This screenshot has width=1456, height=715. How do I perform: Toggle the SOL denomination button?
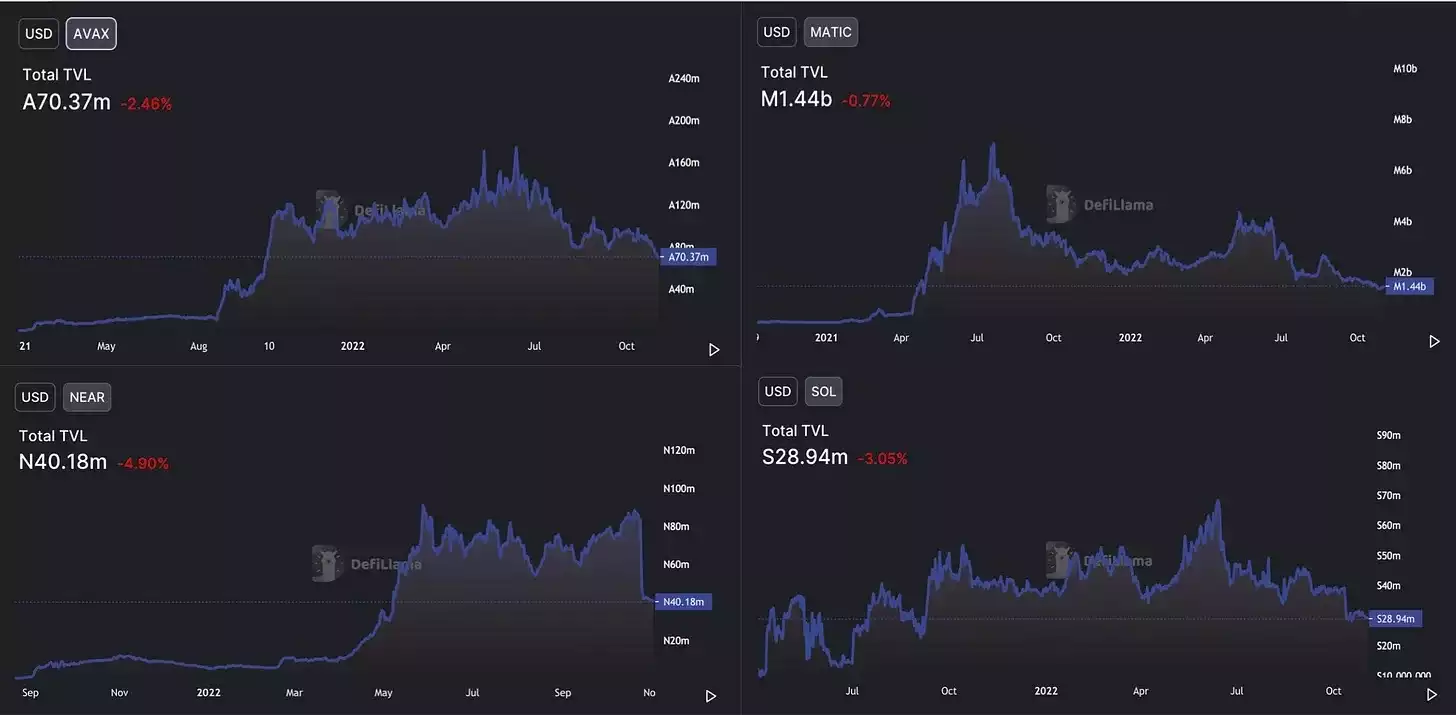[x=823, y=391]
